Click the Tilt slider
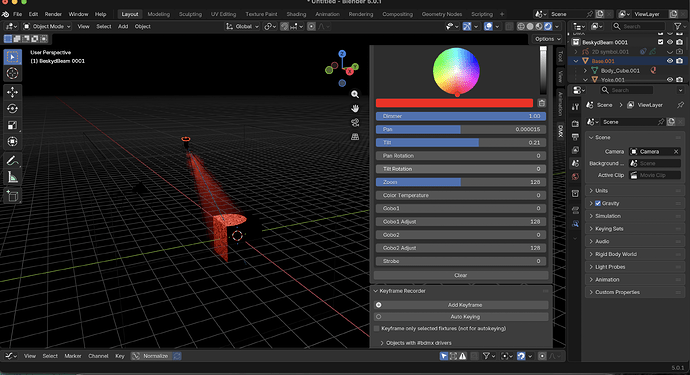This screenshot has height=375, width=690. click(x=461, y=143)
